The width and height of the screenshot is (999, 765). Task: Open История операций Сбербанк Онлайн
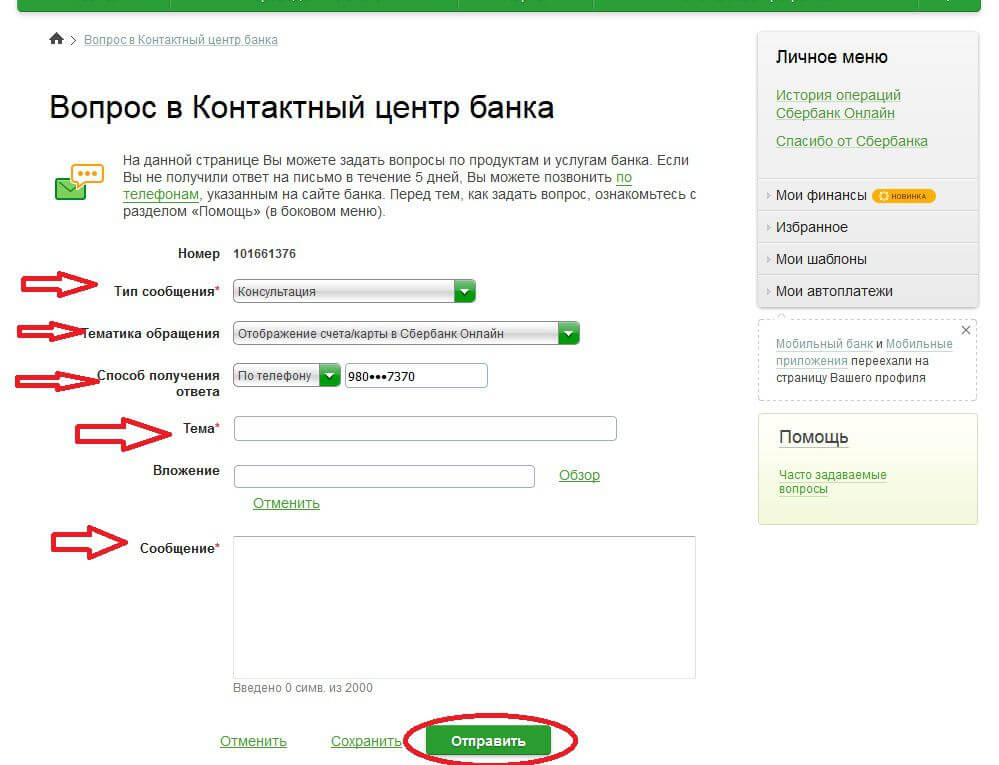[838, 104]
